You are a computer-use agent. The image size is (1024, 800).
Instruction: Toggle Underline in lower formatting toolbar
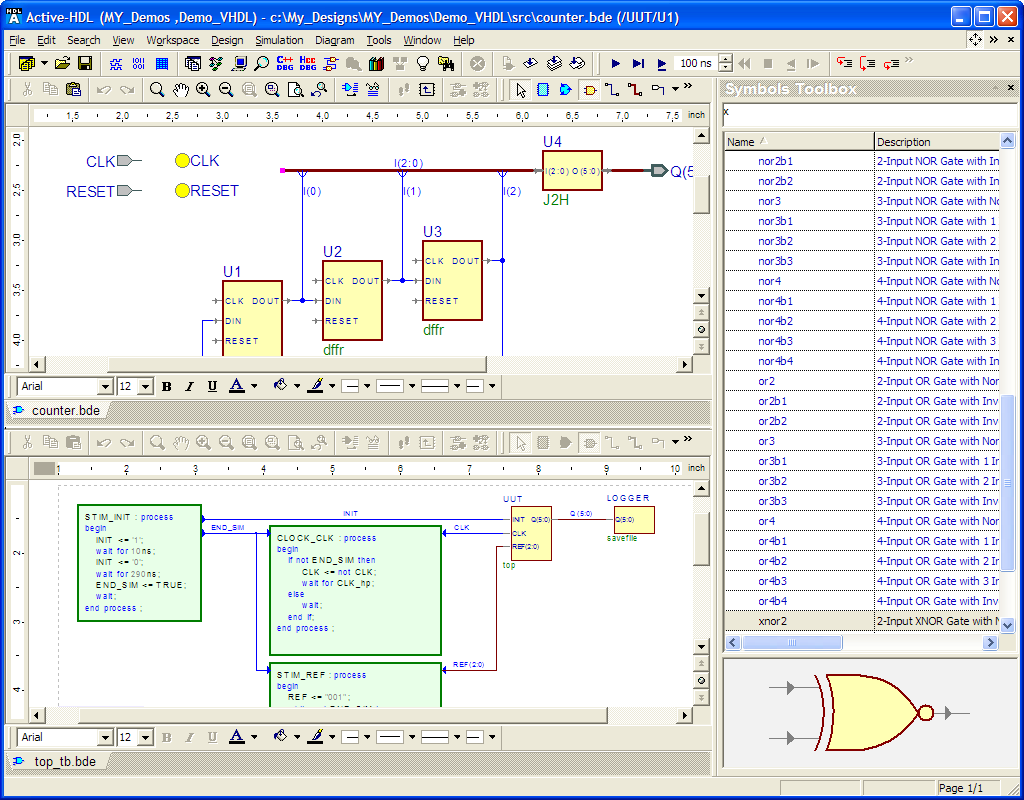click(x=212, y=737)
